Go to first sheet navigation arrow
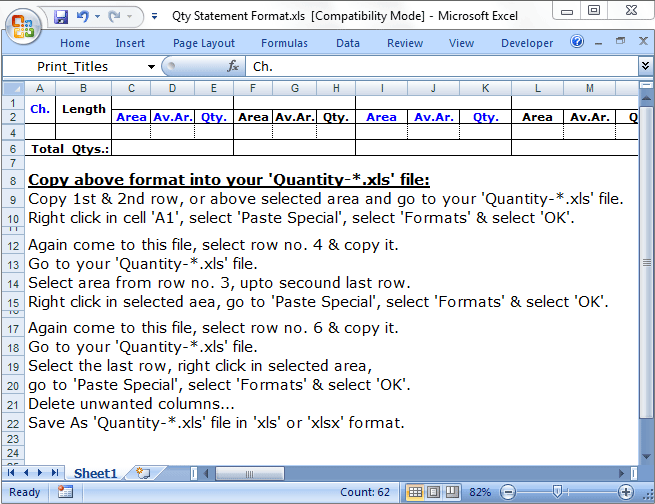Screen dimensions: 655x504 (11, 472)
